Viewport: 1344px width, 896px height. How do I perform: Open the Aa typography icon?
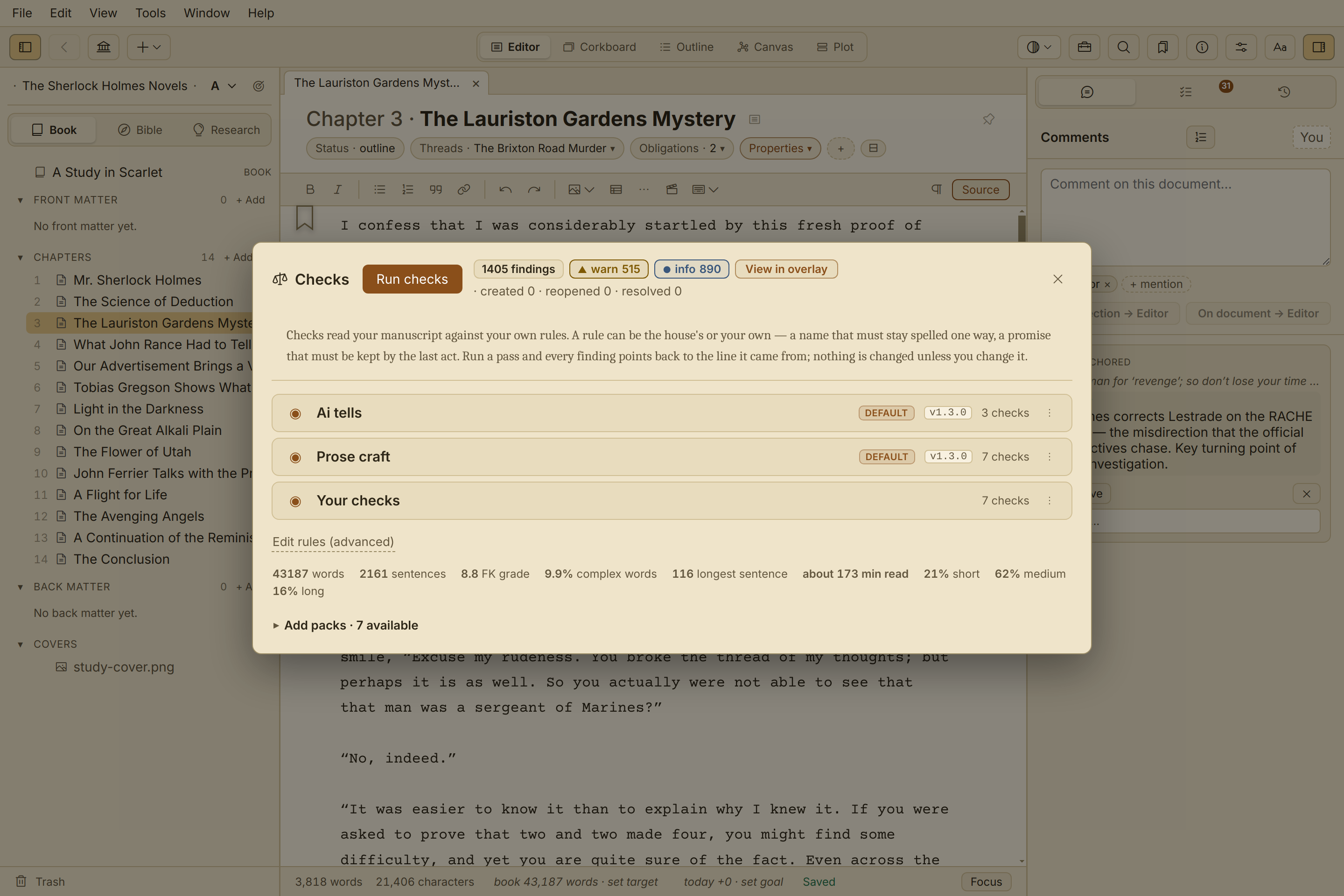click(x=1280, y=47)
